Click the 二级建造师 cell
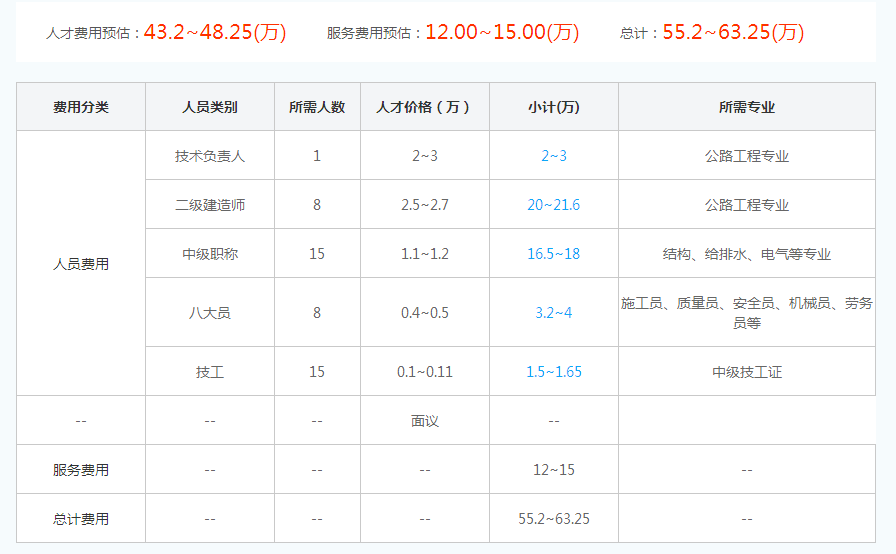The image size is (896, 554). (x=210, y=205)
